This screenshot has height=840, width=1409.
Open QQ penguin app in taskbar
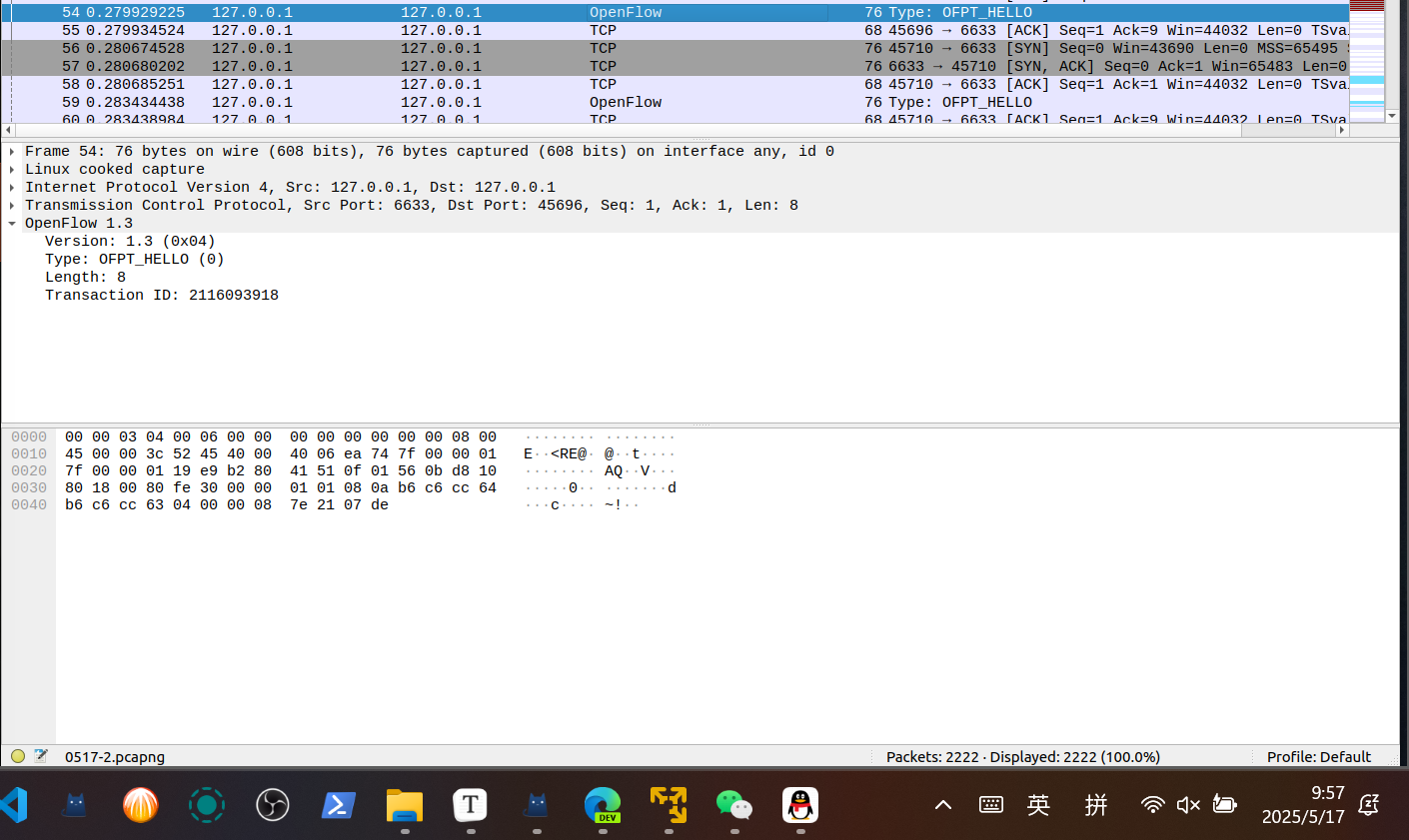[x=800, y=805]
